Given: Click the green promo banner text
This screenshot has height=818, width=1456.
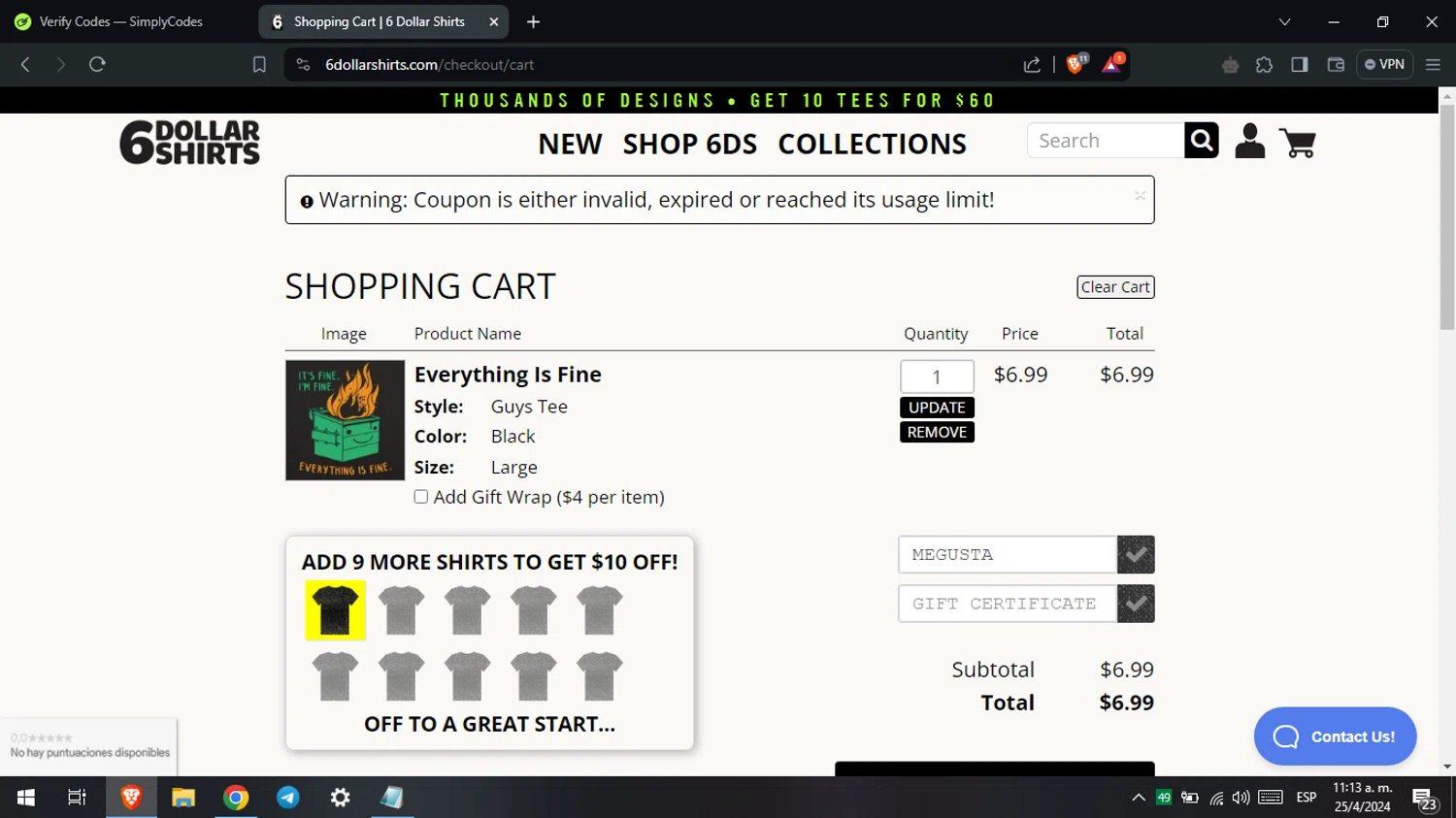Looking at the screenshot, I should click(x=718, y=101).
